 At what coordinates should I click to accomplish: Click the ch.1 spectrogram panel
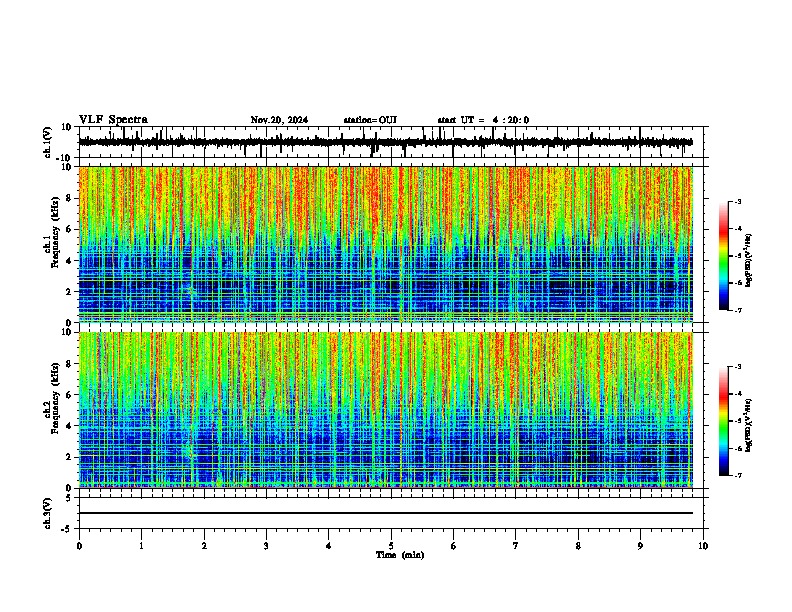tap(385, 244)
